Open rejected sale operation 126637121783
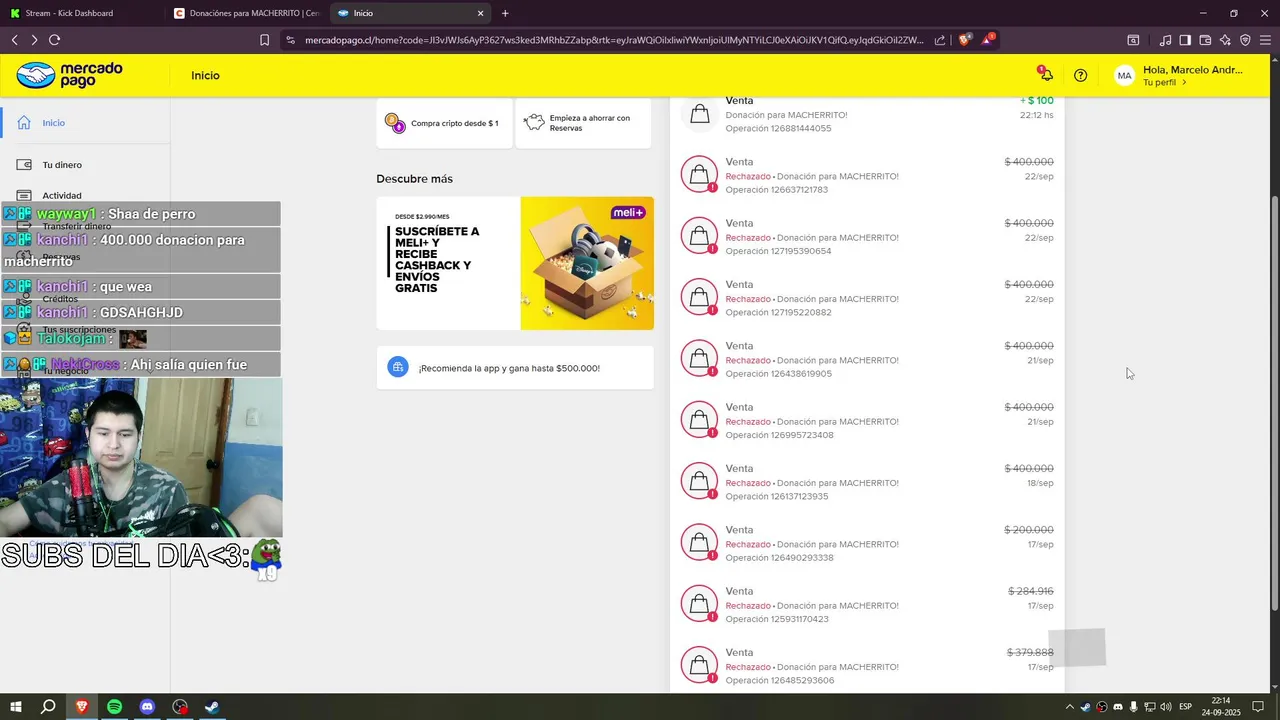The image size is (1280, 720). point(867,175)
